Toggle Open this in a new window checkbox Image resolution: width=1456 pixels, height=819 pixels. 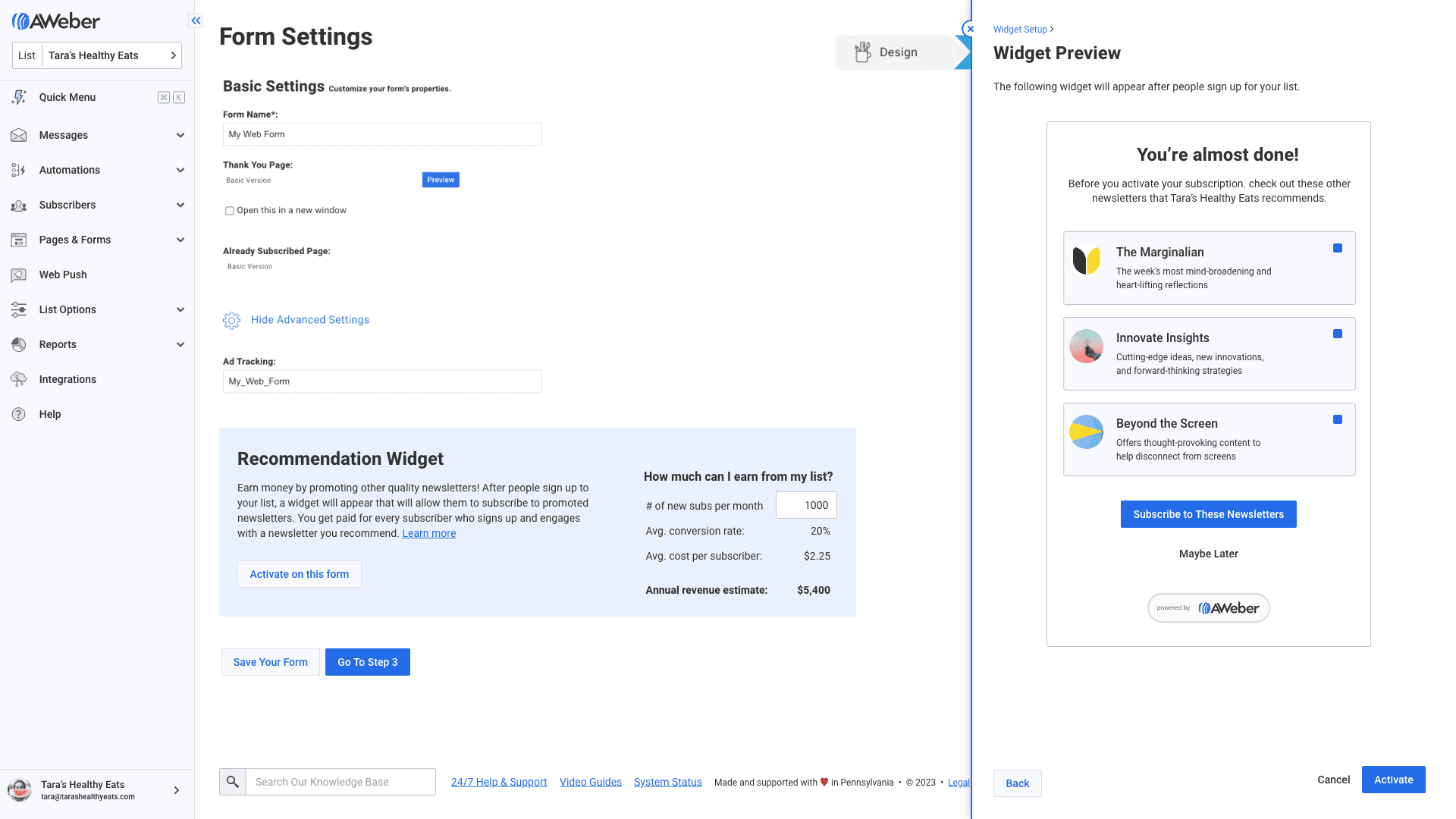tap(229, 211)
